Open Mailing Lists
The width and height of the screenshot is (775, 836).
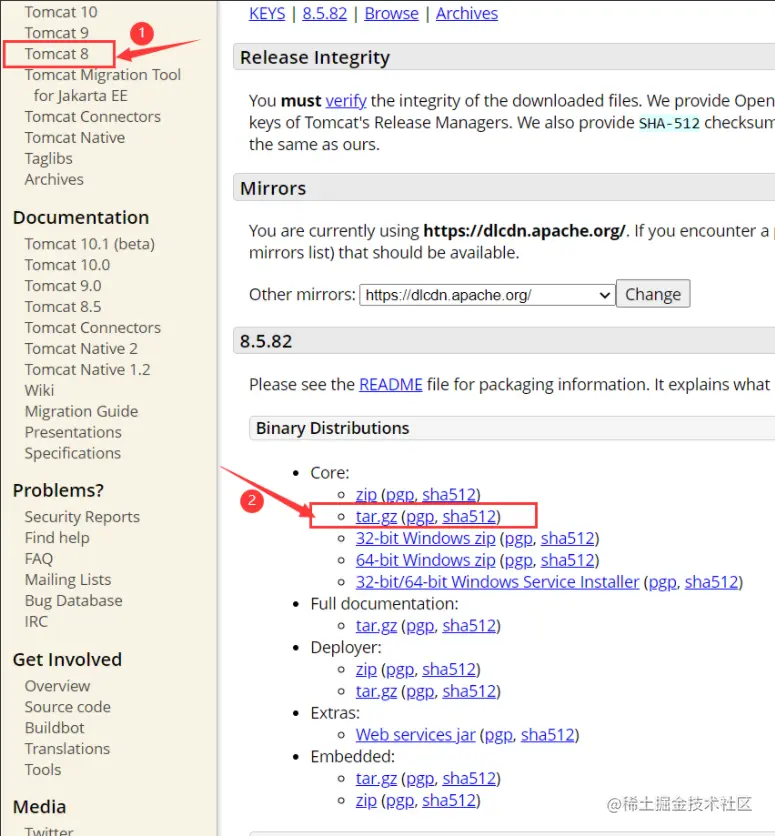point(68,580)
